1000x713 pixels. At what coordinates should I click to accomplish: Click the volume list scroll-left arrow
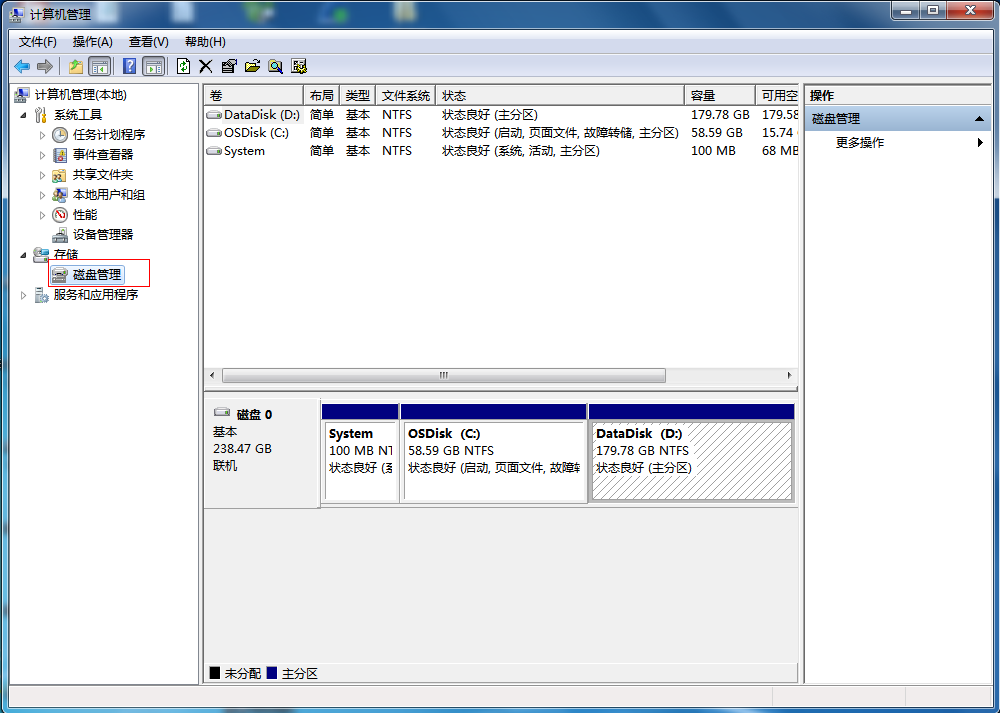(x=212, y=376)
